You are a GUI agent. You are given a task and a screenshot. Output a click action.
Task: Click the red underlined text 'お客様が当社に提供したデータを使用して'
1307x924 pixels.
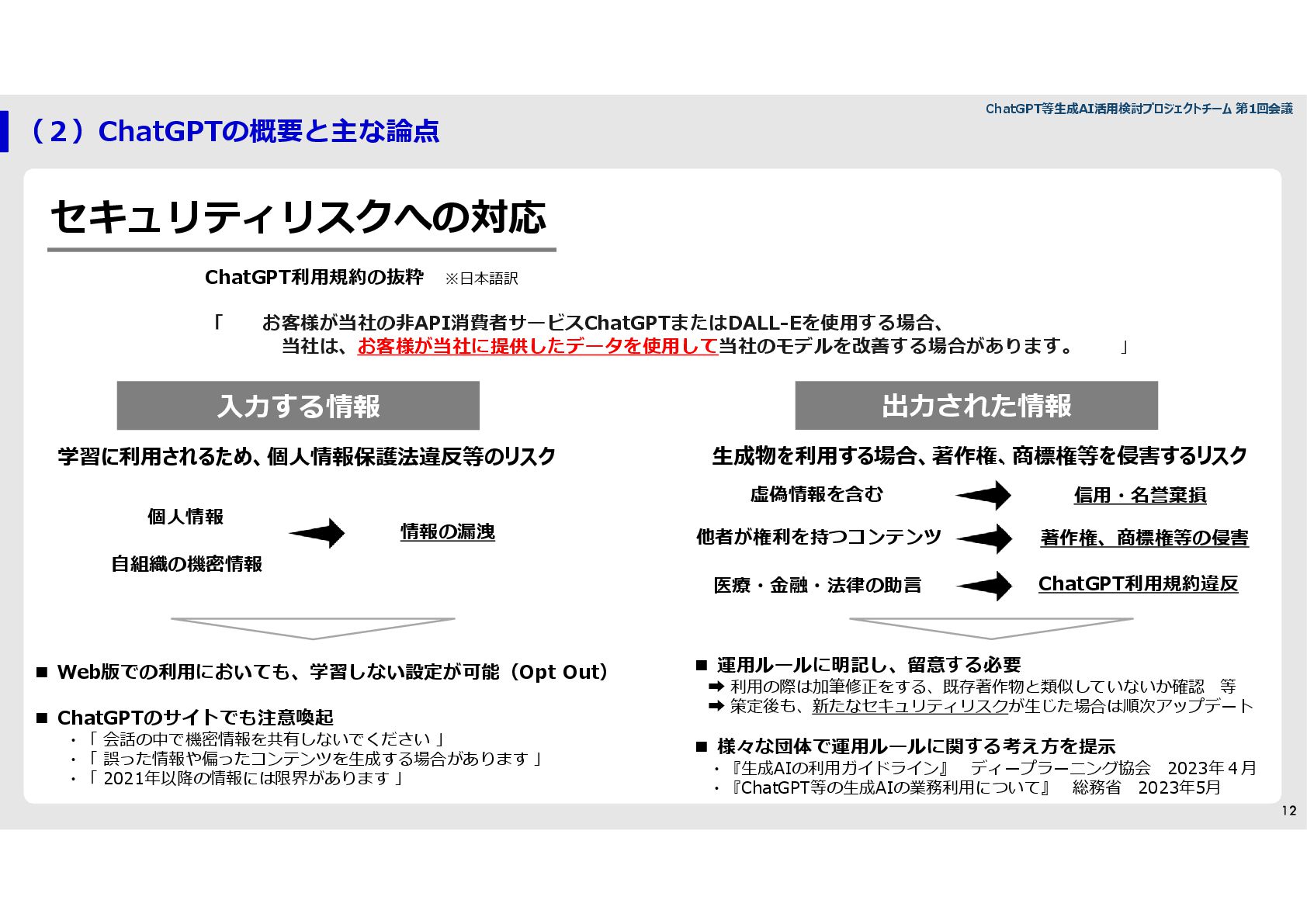point(537,346)
